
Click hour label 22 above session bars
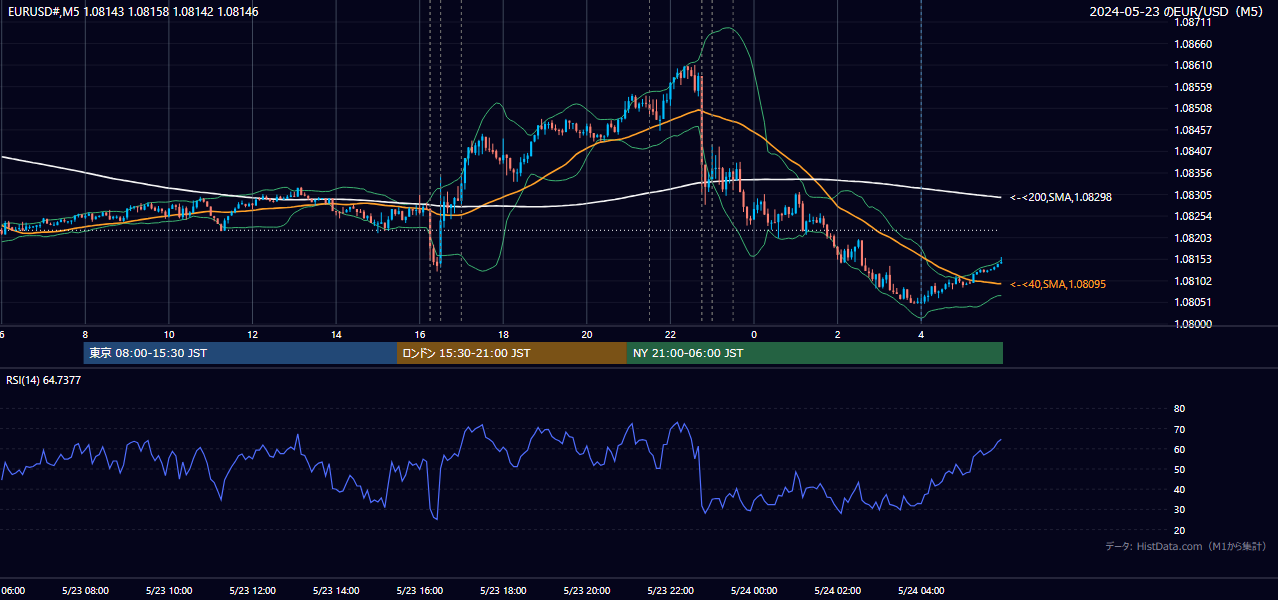click(670, 335)
